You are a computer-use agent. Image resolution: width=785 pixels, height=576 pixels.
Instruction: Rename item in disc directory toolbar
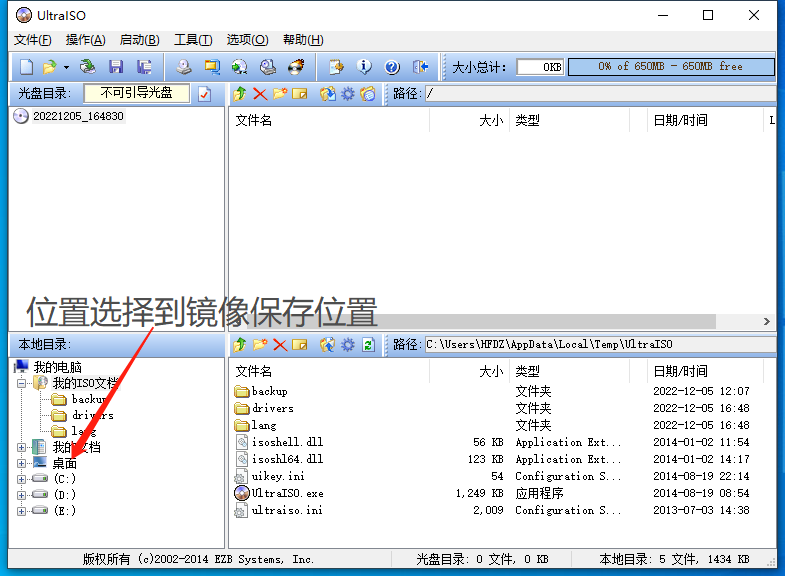click(299, 94)
